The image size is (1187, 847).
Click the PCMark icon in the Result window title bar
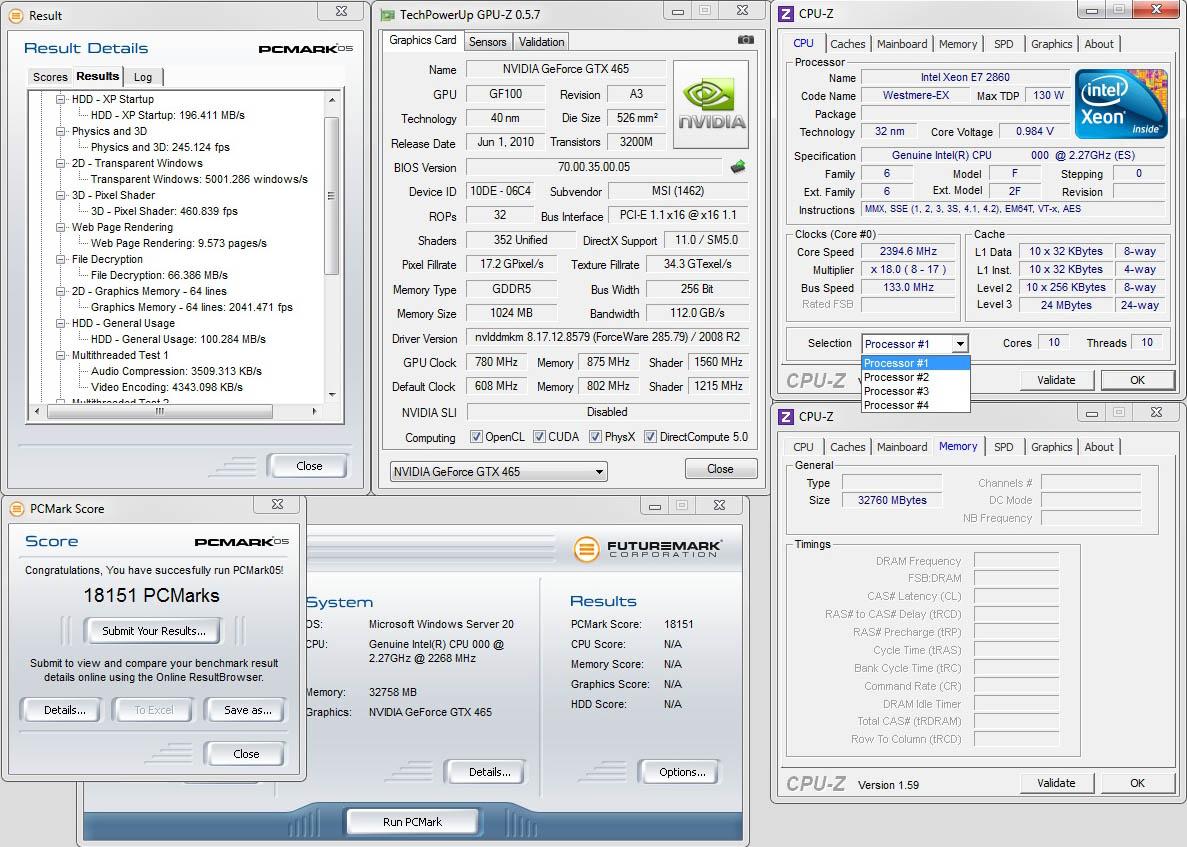pos(15,15)
